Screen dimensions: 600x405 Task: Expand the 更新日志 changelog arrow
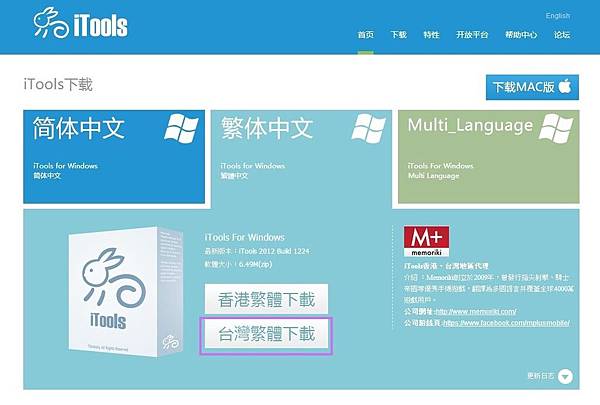[565, 376]
